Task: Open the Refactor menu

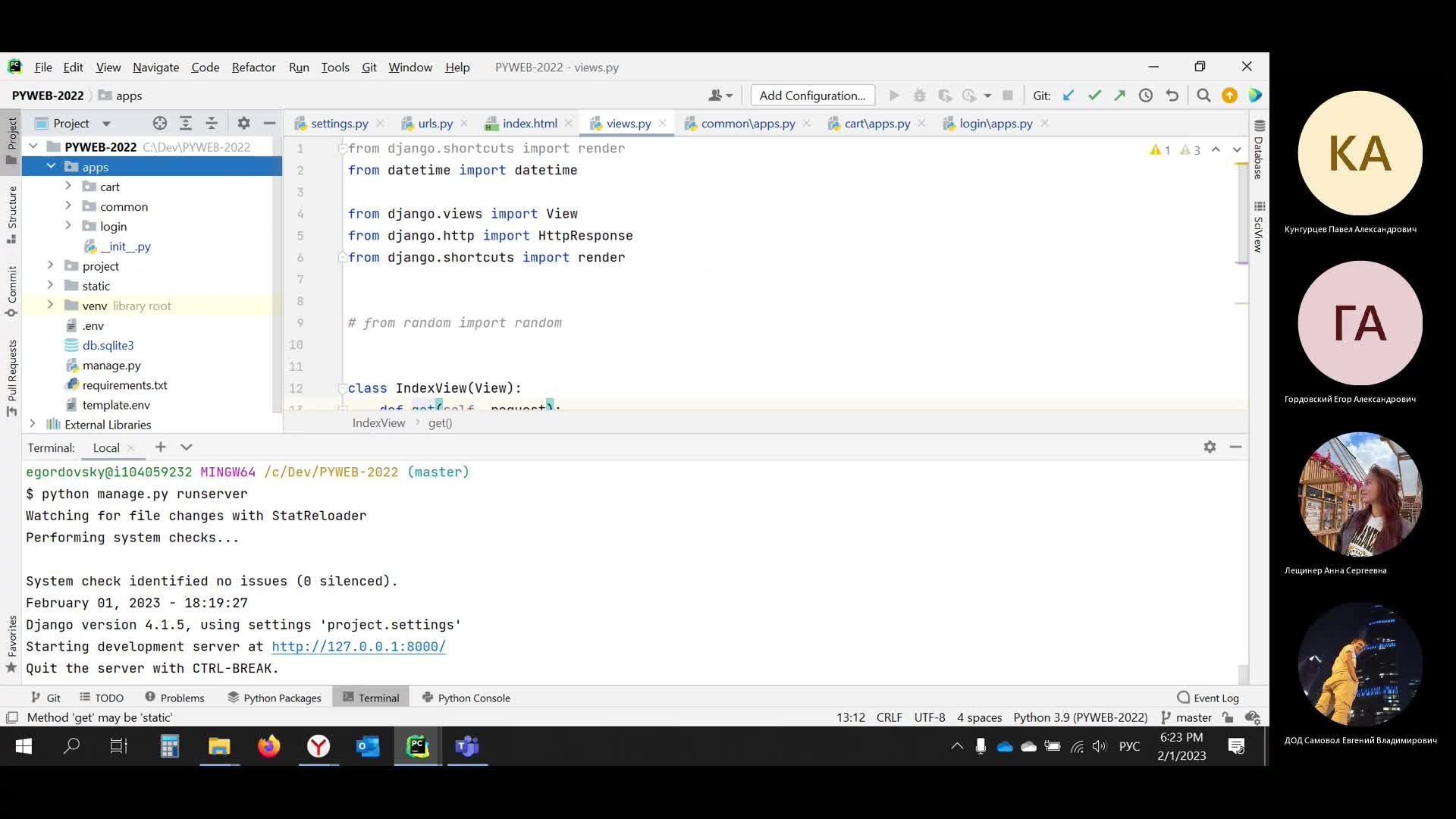Action: pos(253,67)
